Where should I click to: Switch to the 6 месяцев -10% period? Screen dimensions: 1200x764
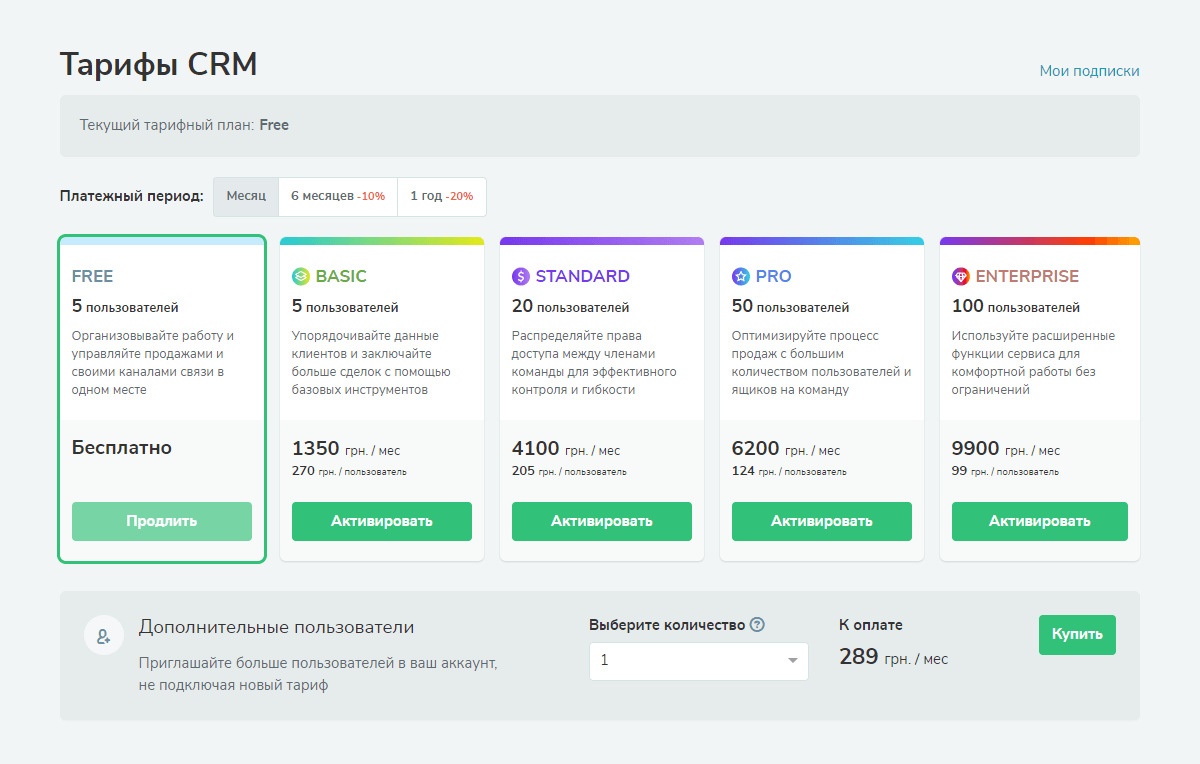point(338,197)
